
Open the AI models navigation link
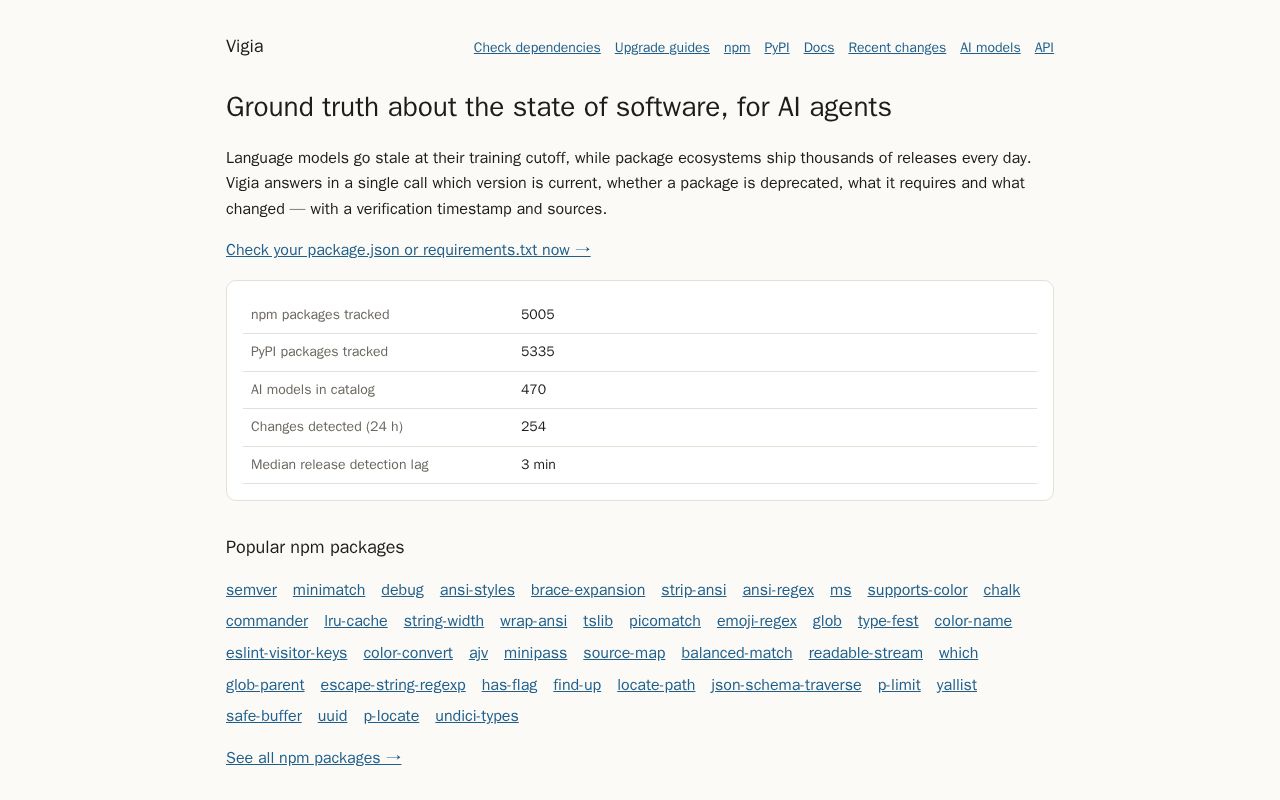pos(990,48)
